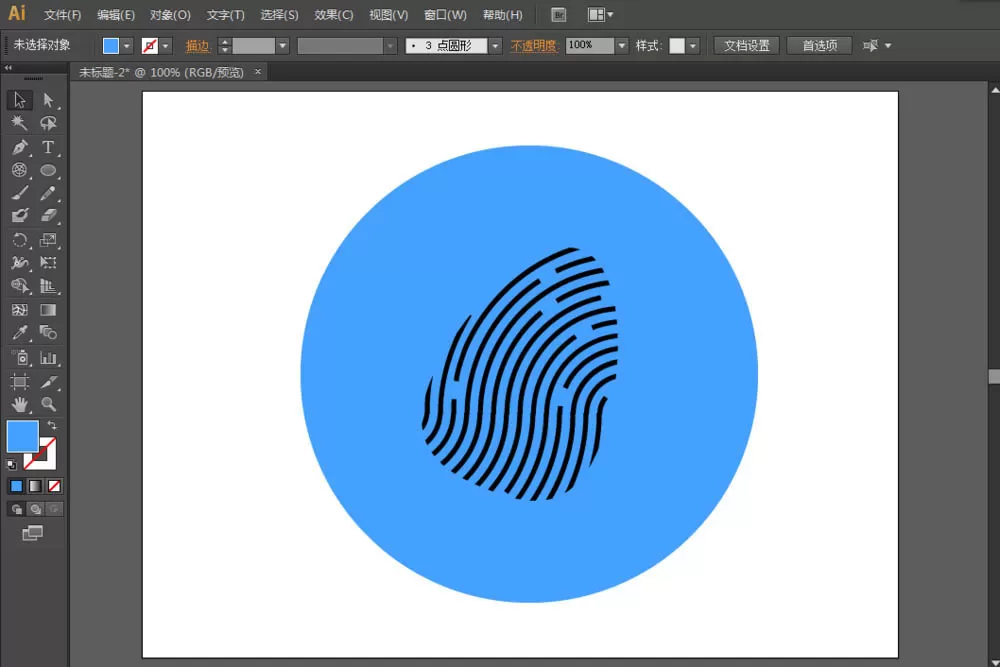Image resolution: width=1000 pixels, height=667 pixels.
Task: Click the Change Screen Mode icon
Action: click(x=33, y=533)
